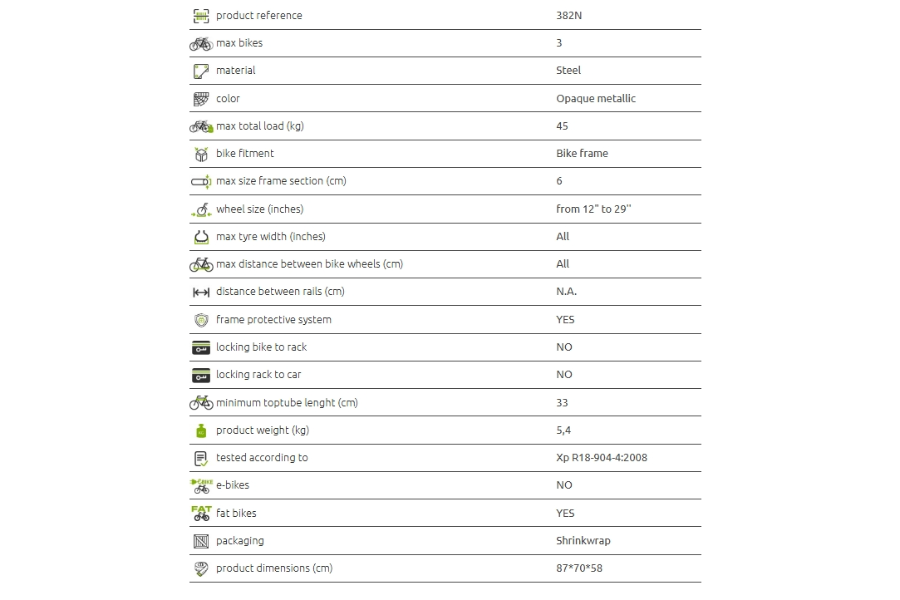Click the e-bikes icon
This screenshot has width=900, height=600.
201,486
